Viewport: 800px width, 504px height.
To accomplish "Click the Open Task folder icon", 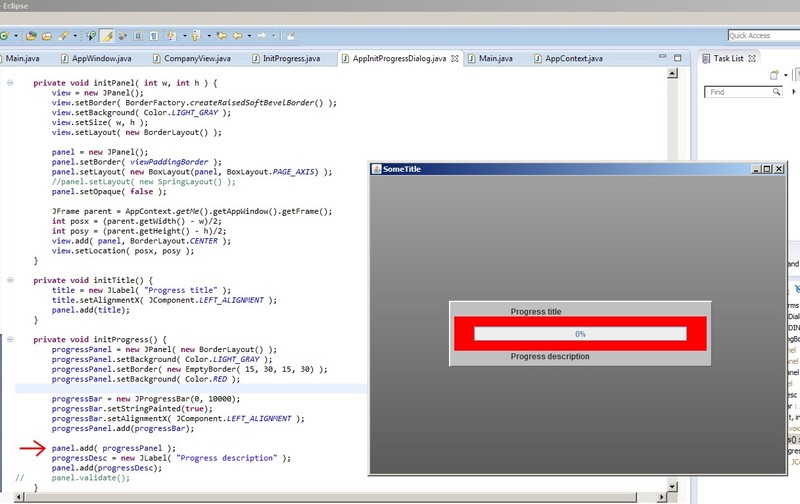I will pyautogui.click(x=47, y=36).
